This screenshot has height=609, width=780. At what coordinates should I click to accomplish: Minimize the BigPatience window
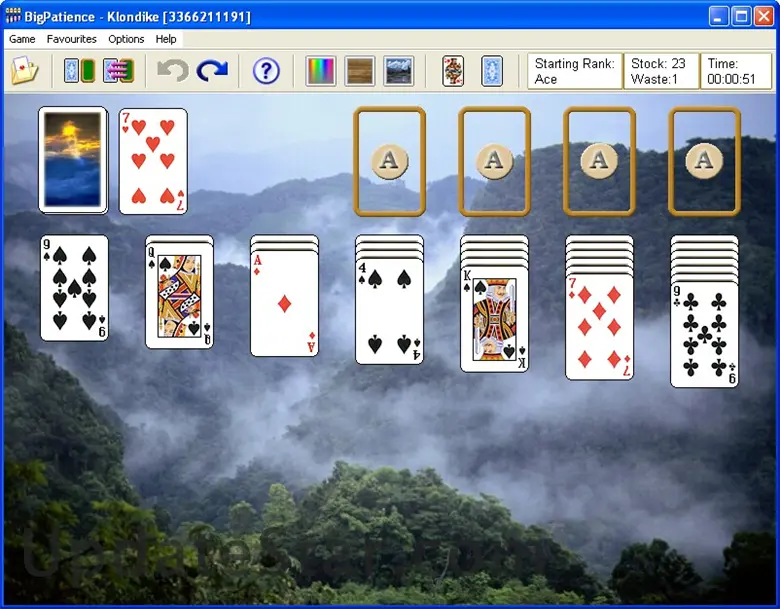pyautogui.click(x=718, y=16)
